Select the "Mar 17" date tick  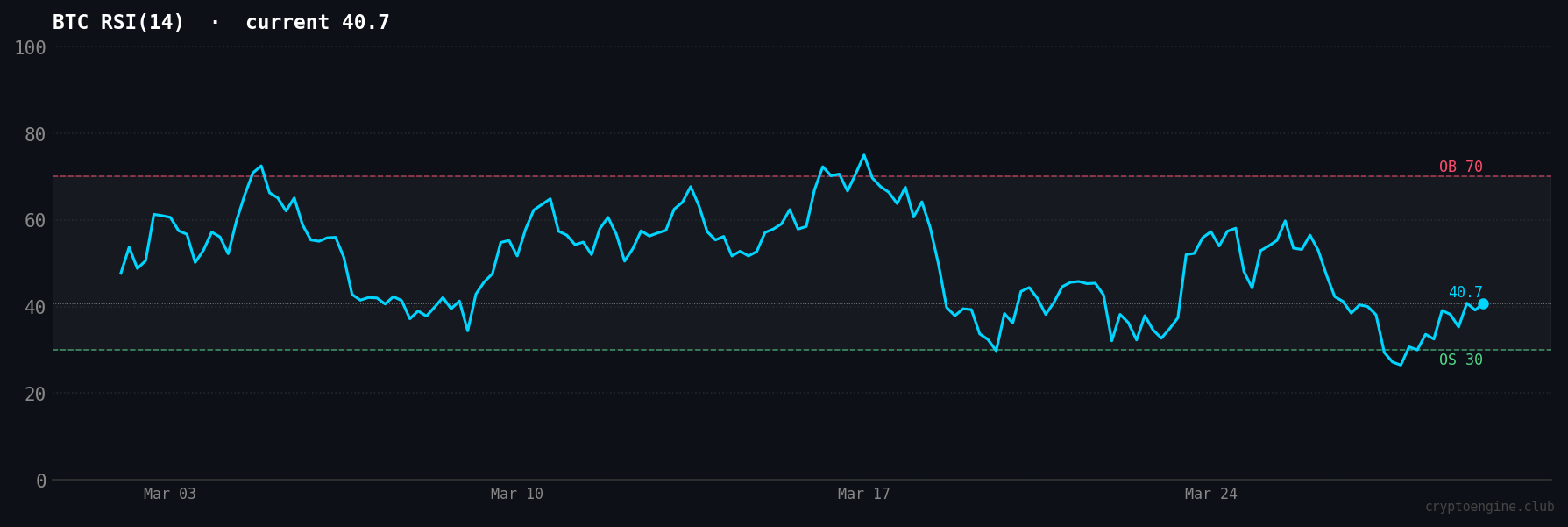(x=863, y=494)
